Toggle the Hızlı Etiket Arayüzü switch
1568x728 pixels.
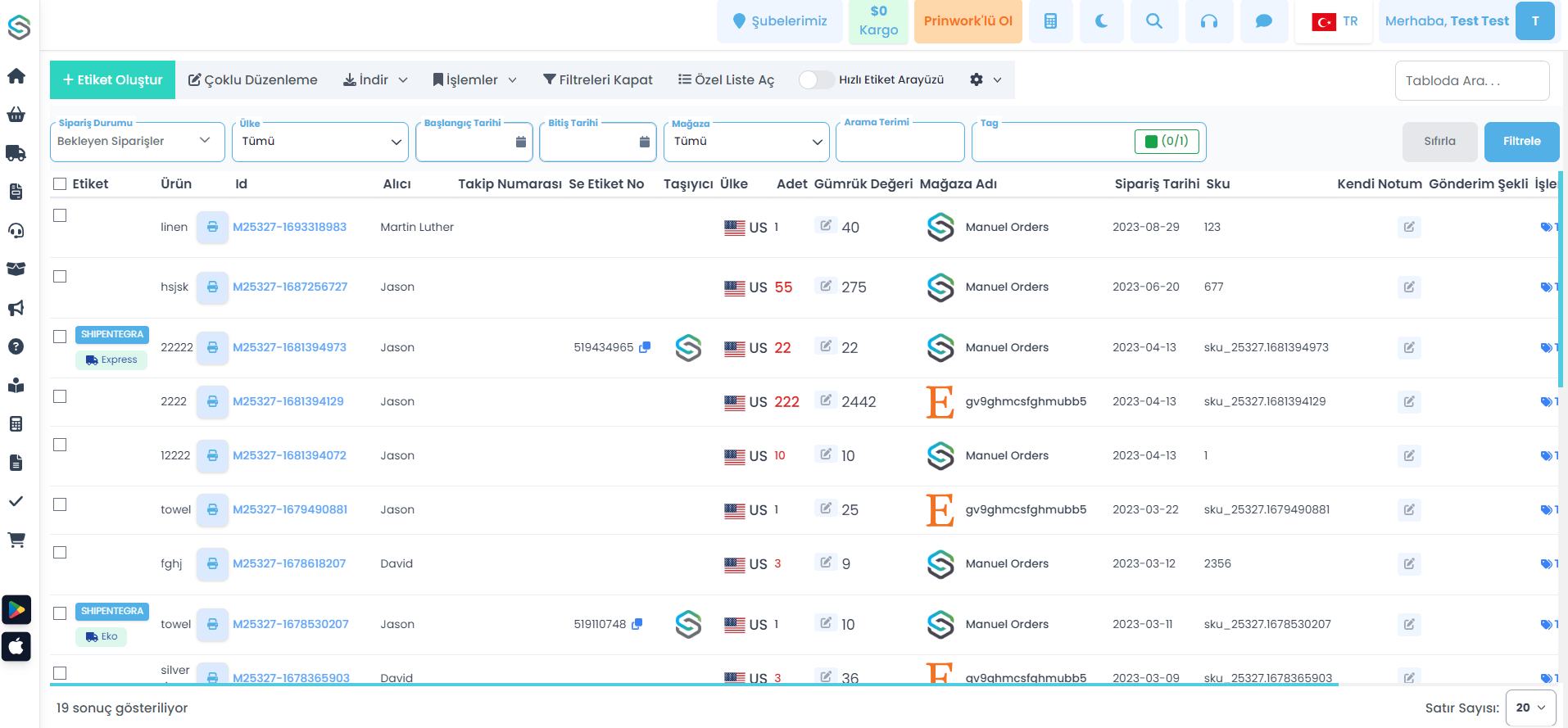pyautogui.click(x=816, y=79)
